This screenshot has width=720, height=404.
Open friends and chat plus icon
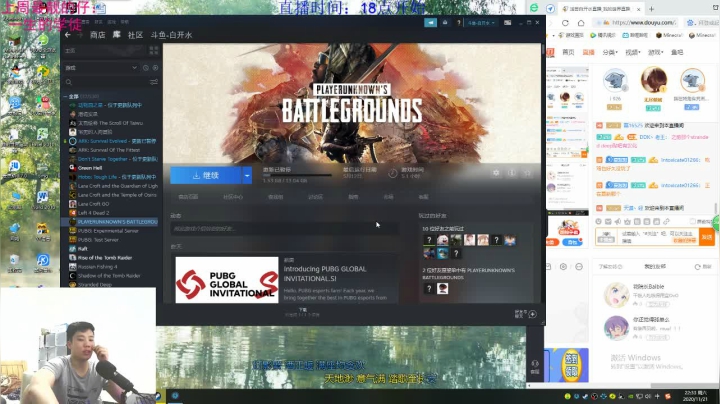point(532,314)
